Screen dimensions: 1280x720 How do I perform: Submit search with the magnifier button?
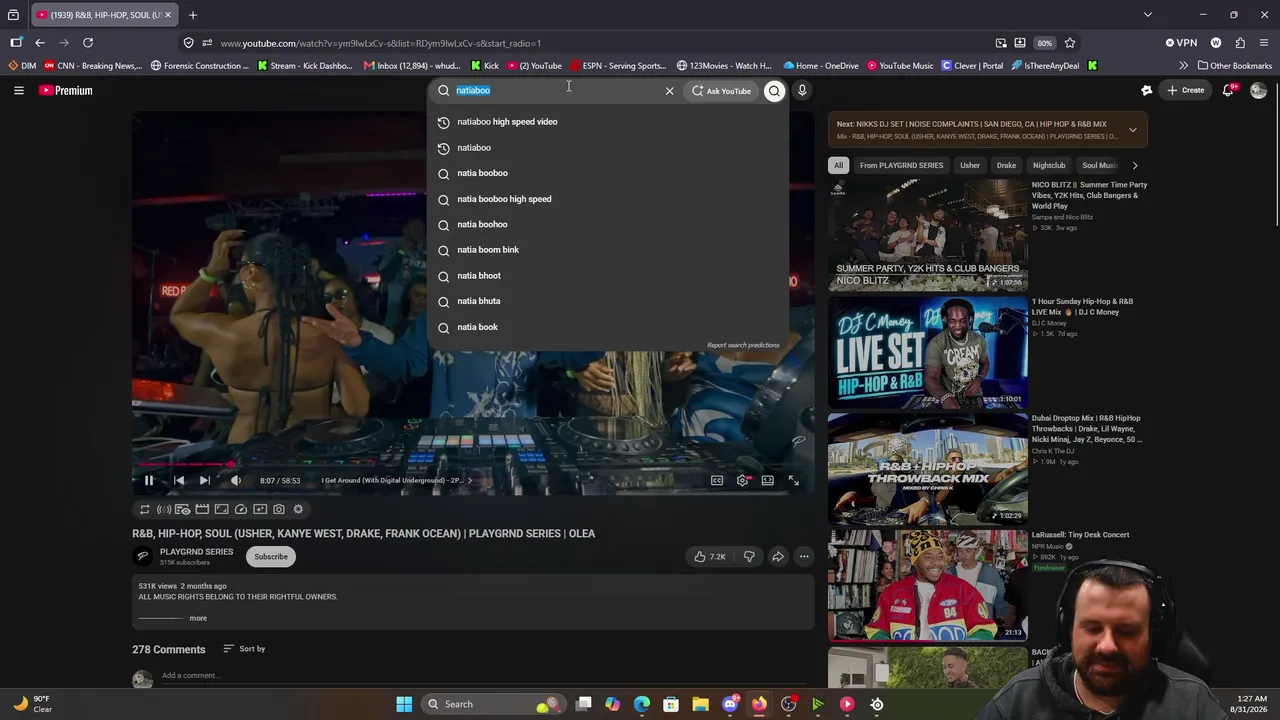pyautogui.click(x=774, y=91)
